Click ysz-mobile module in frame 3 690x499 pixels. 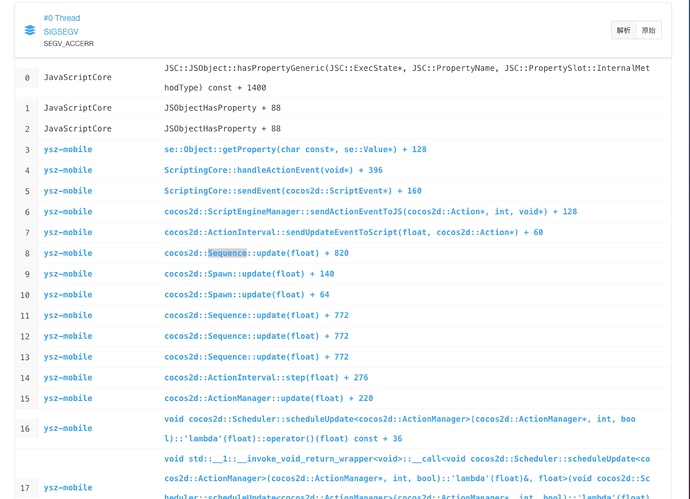(68, 149)
